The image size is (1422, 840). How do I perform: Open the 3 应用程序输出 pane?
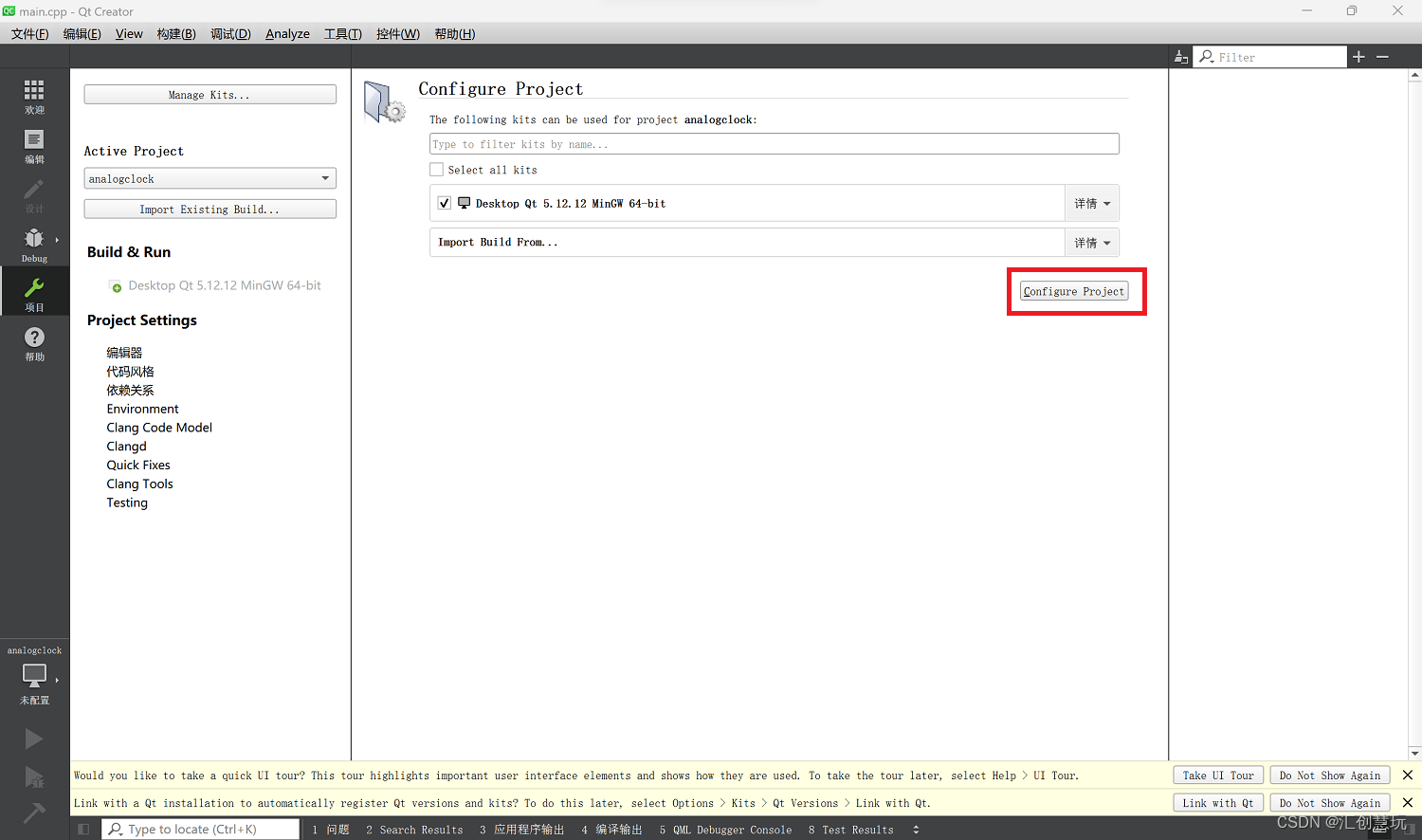(x=521, y=830)
